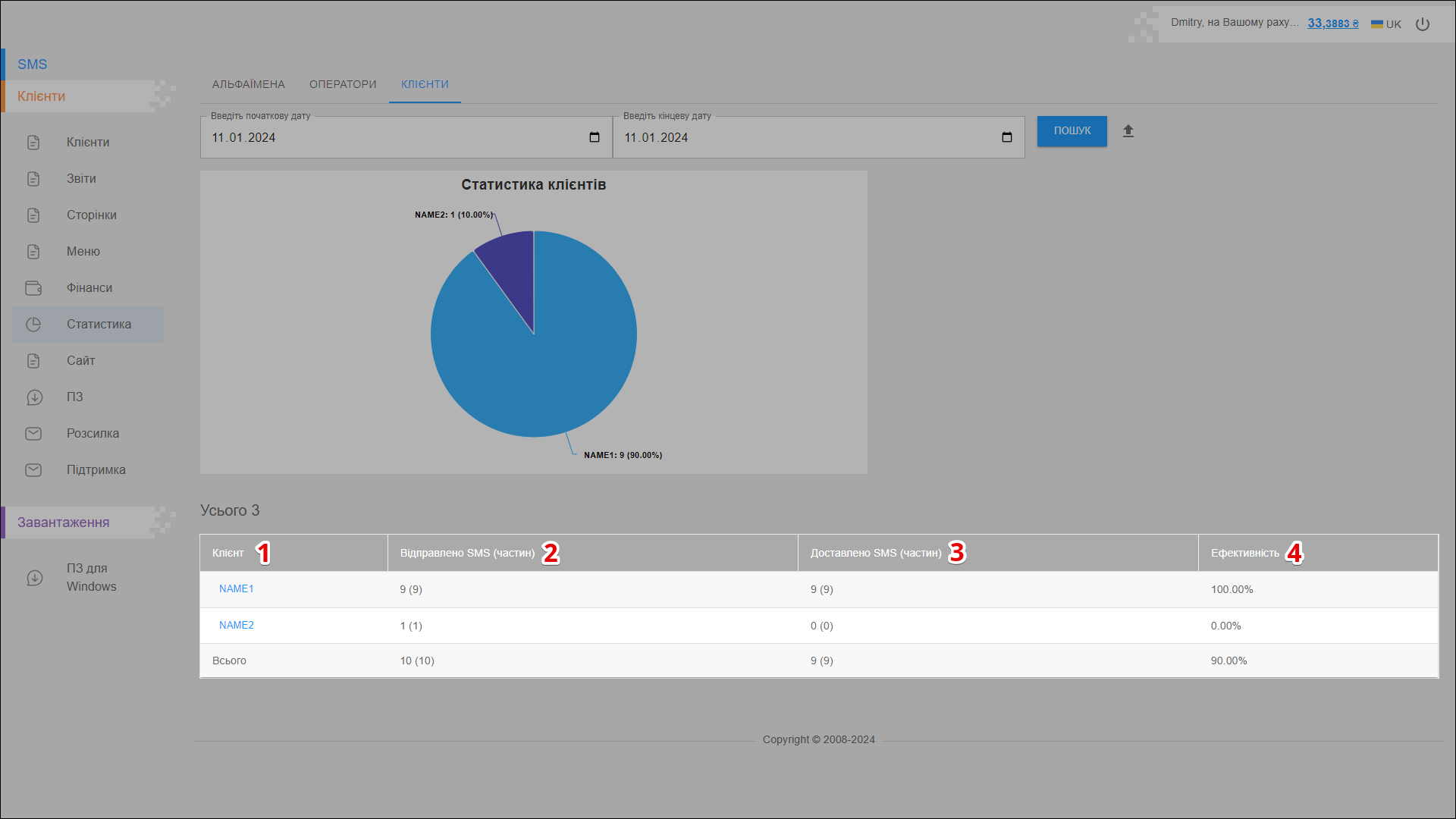Image resolution: width=1456 pixels, height=819 pixels.
Task: Open the NAME1 client link
Action: [x=237, y=589]
